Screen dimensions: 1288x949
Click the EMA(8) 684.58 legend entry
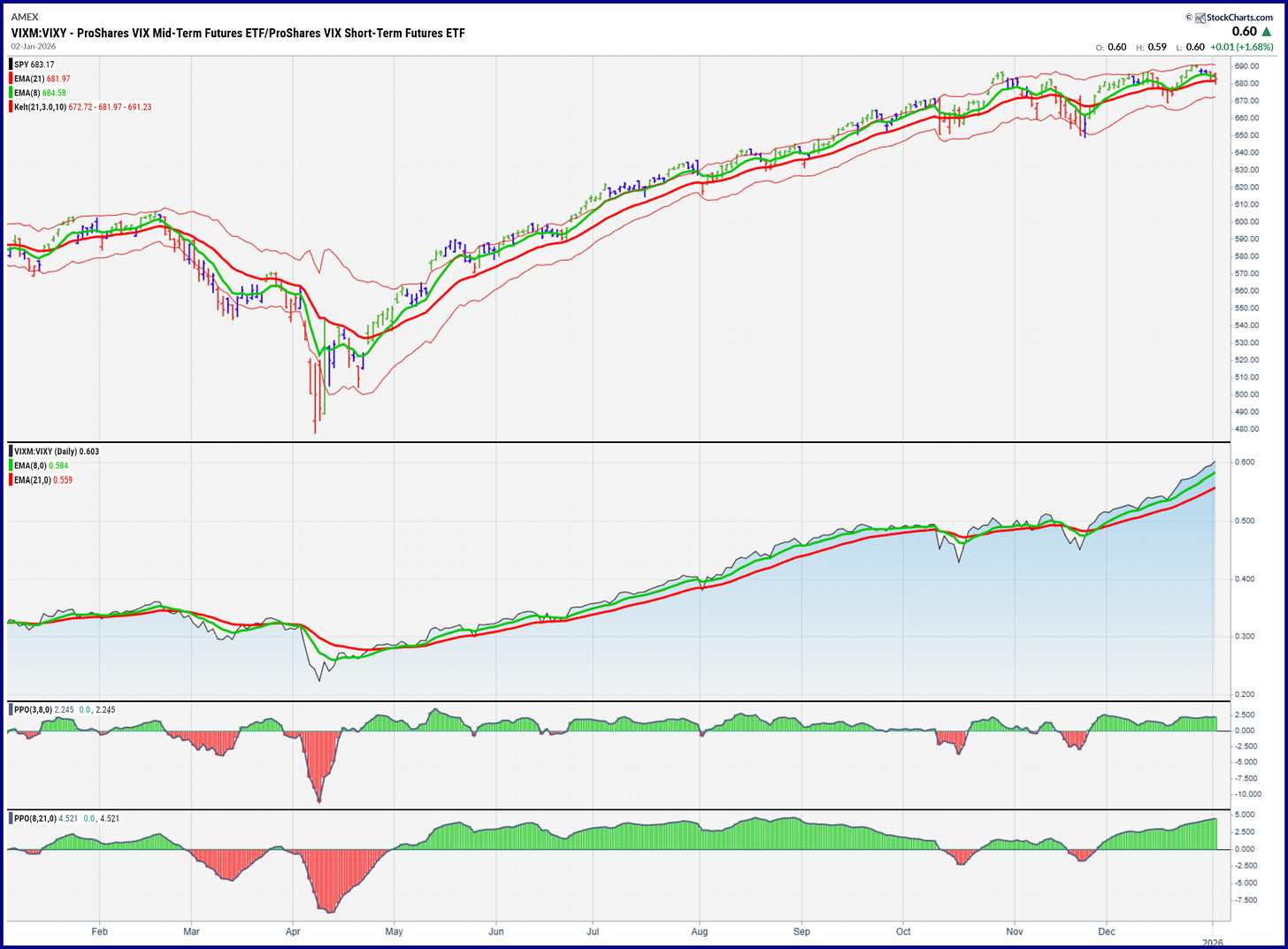(40, 93)
